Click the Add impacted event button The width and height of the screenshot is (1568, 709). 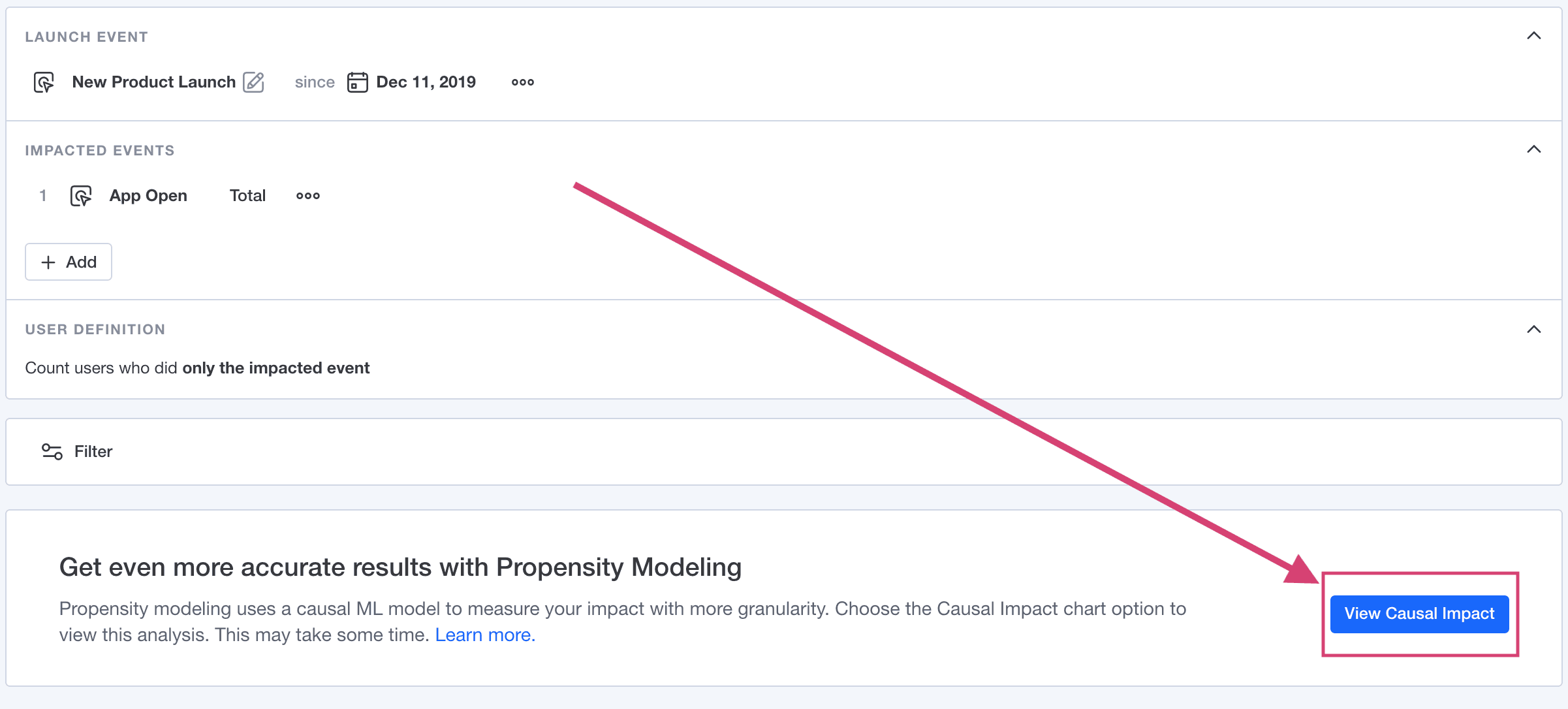[x=68, y=261]
